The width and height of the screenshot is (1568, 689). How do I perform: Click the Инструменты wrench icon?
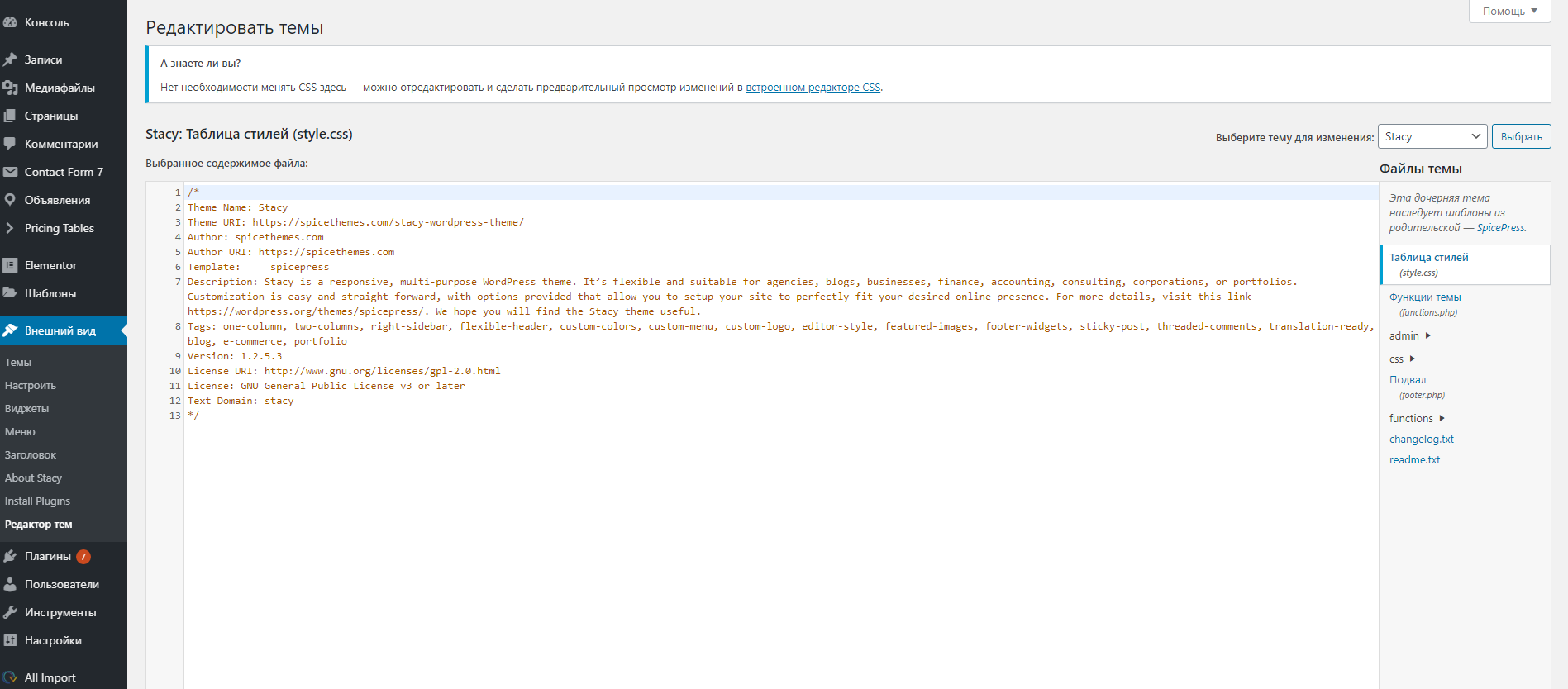pos(10,612)
